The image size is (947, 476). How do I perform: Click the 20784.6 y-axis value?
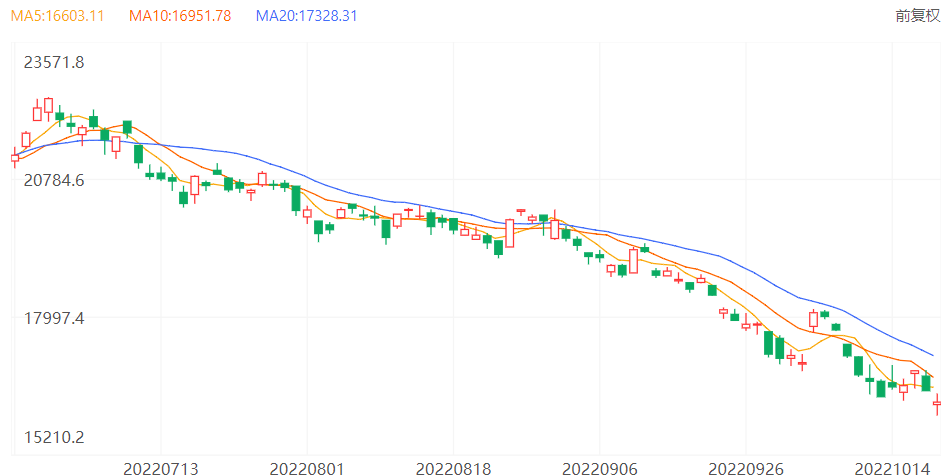(54, 180)
